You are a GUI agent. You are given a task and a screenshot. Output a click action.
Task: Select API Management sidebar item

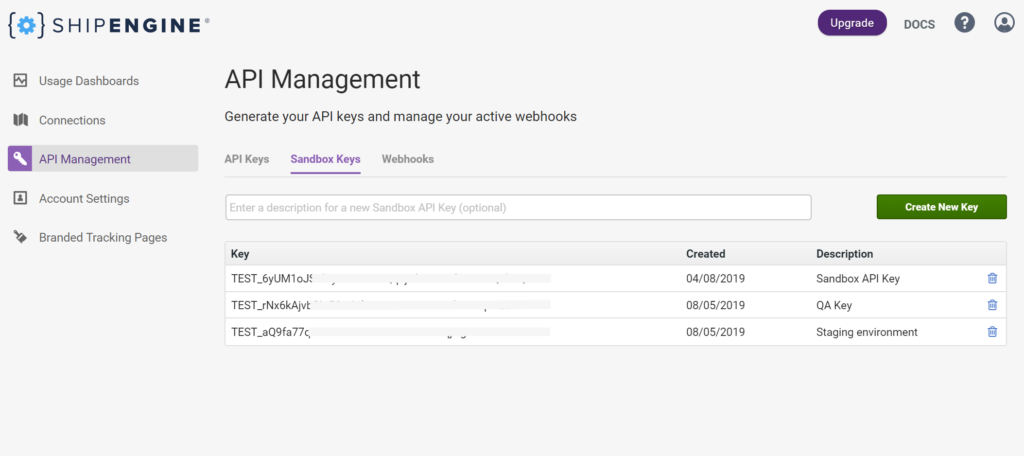tap(103, 159)
